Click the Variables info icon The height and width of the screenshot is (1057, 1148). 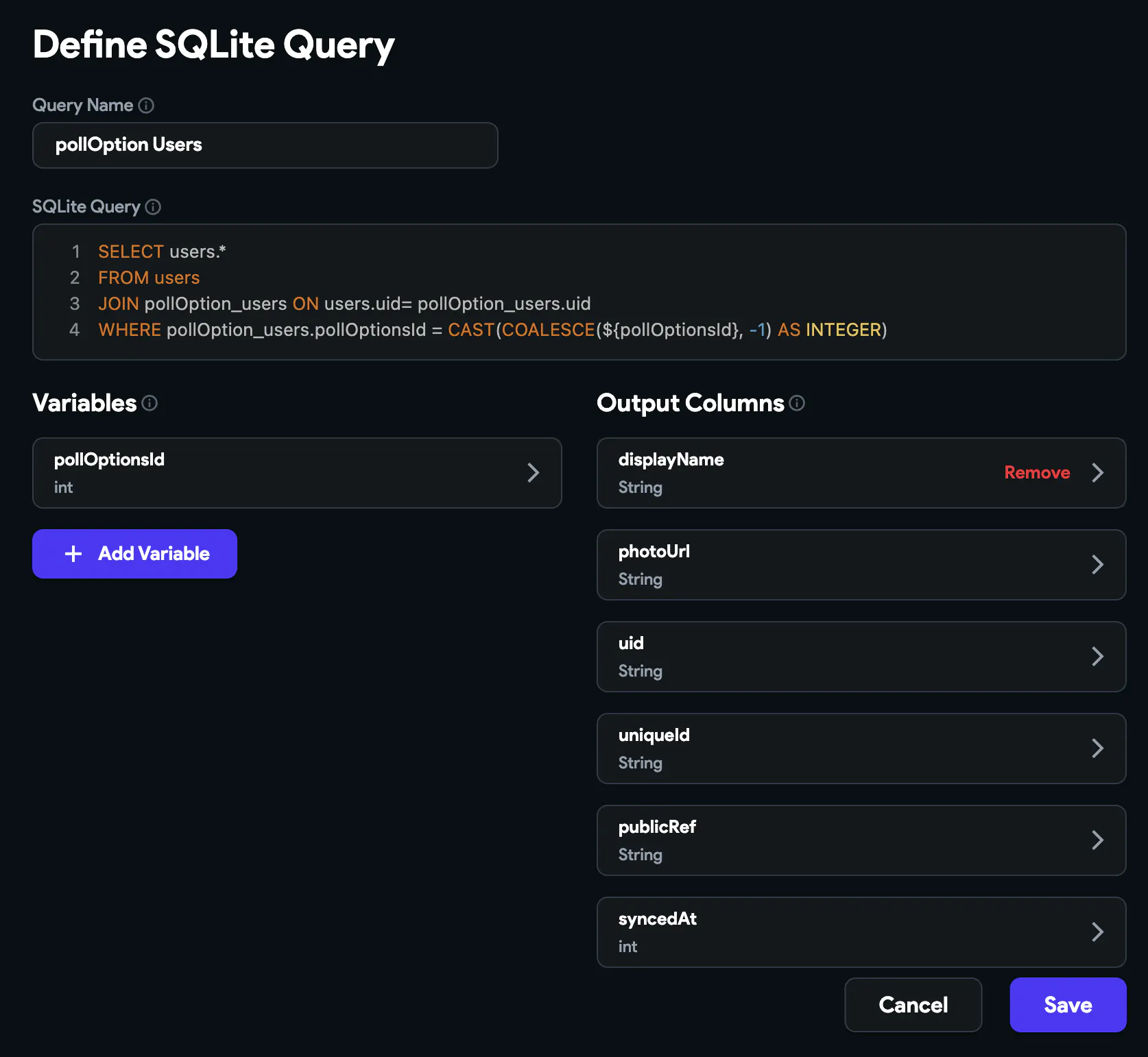150,403
